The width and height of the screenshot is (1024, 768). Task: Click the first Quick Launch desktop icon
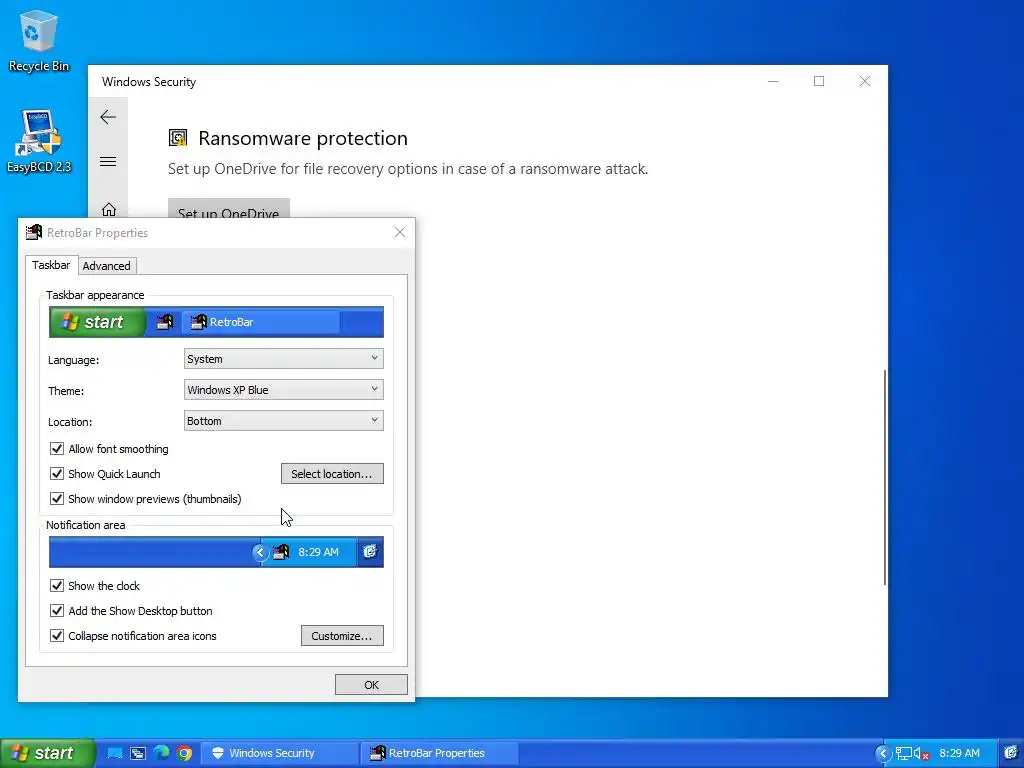115,753
